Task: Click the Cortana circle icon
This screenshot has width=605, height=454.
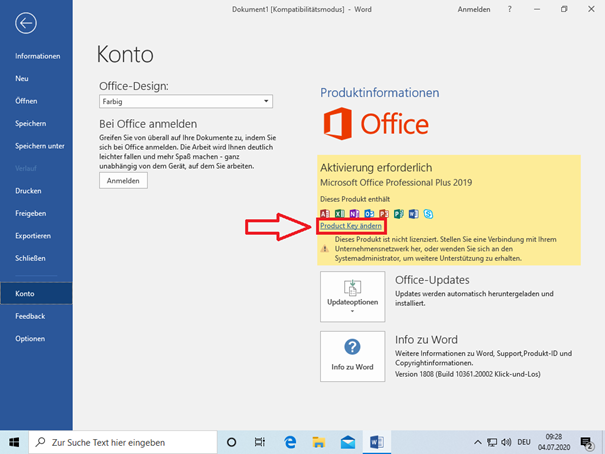Action: (232, 441)
